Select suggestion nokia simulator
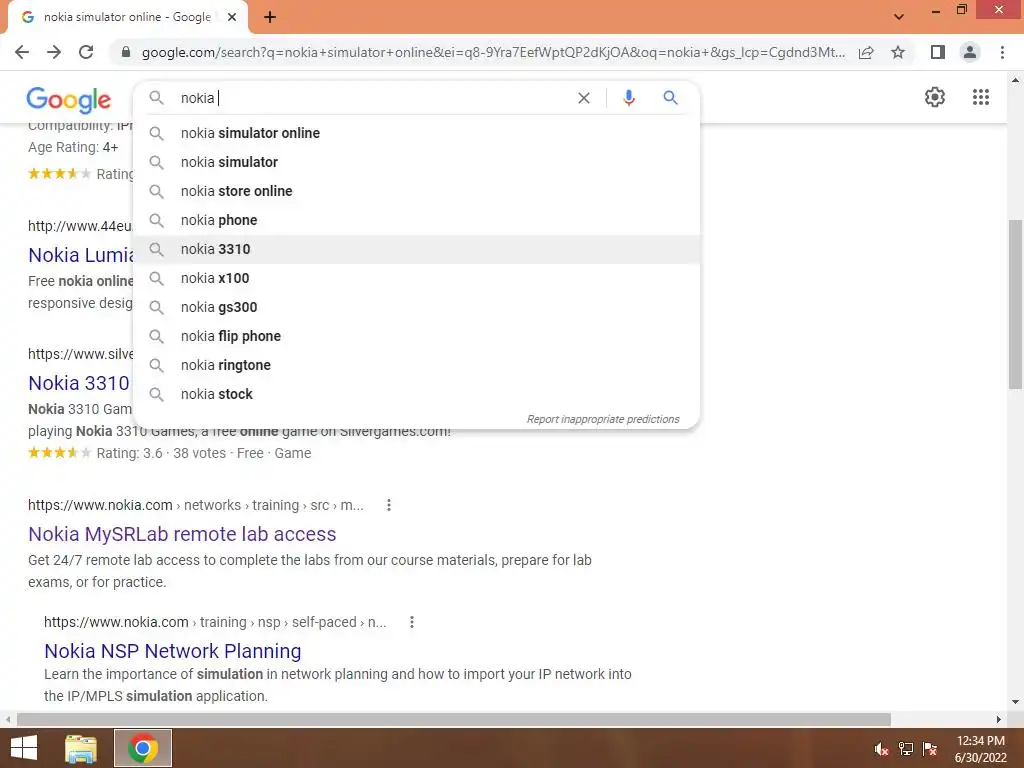 click(x=417, y=162)
